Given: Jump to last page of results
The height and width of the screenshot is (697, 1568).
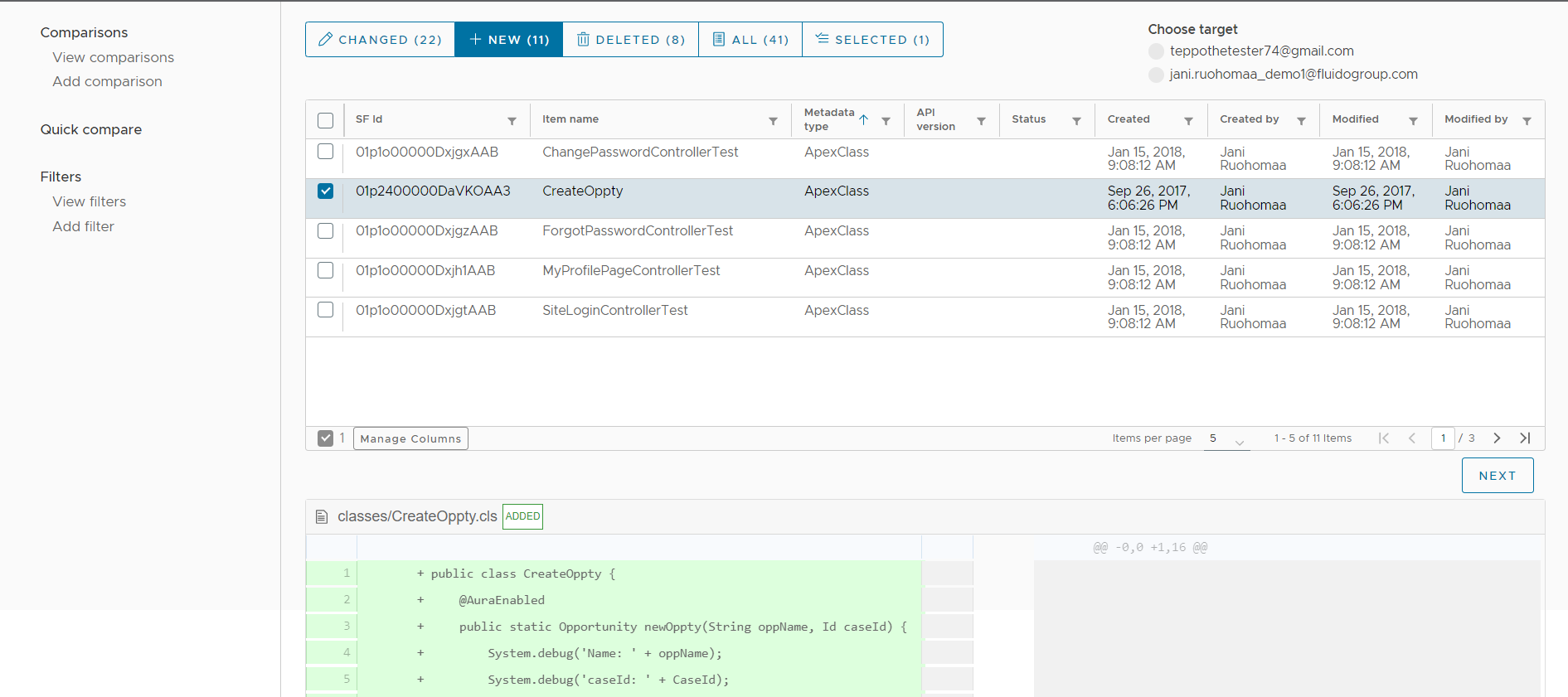Looking at the screenshot, I should click(1524, 438).
